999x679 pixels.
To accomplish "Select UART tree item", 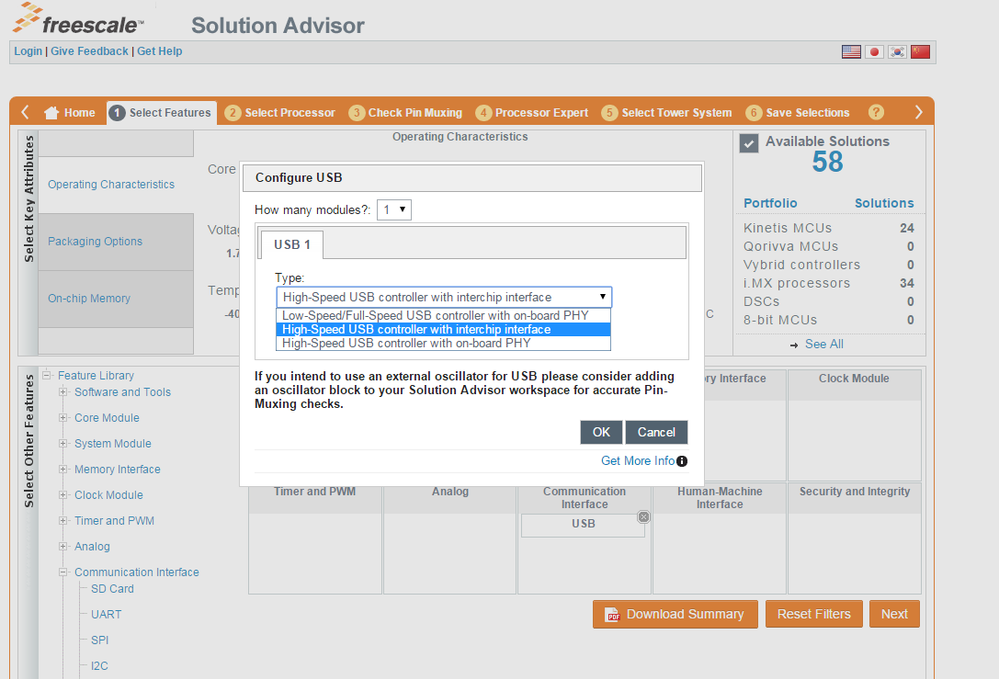I will pyautogui.click(x=106, y=615).
